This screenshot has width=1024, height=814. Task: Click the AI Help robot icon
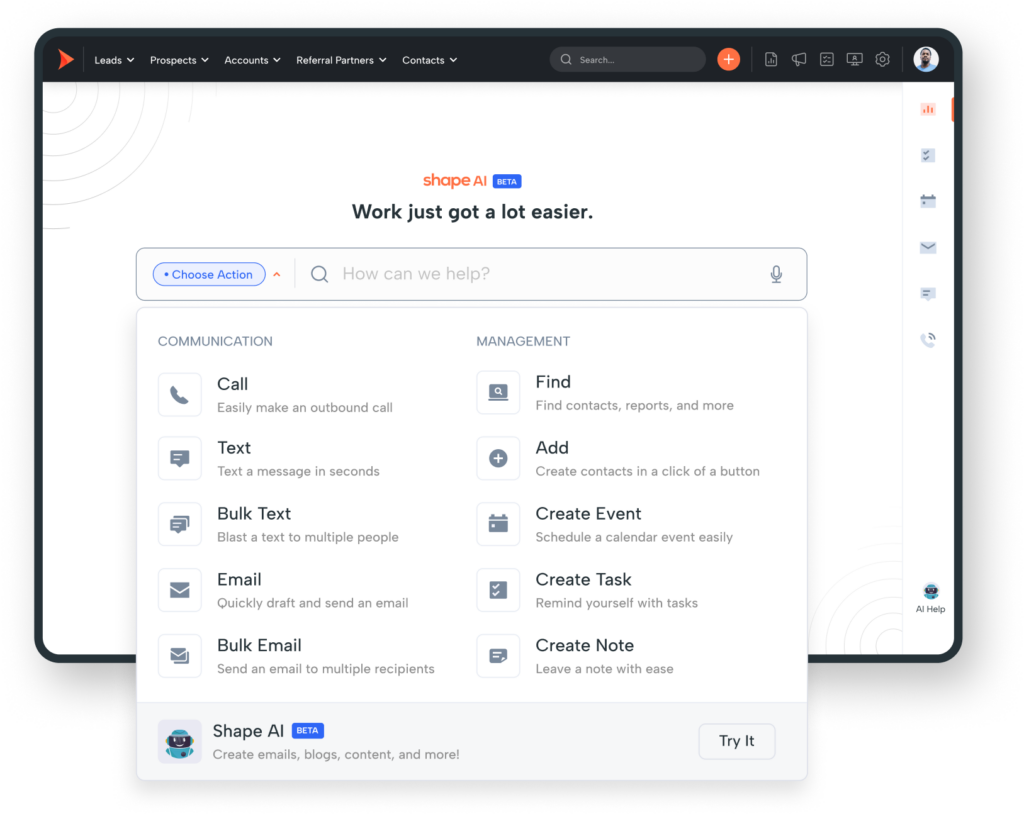(x=930, y=593)
